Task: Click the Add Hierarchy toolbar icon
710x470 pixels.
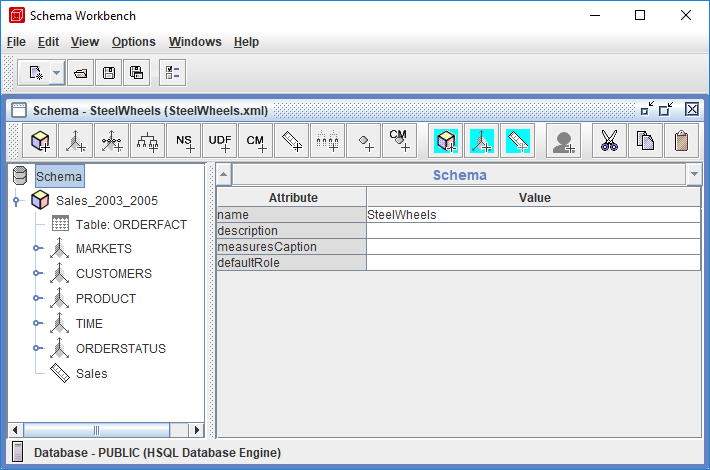Action: pyautogui.click(x=148, y=142)
